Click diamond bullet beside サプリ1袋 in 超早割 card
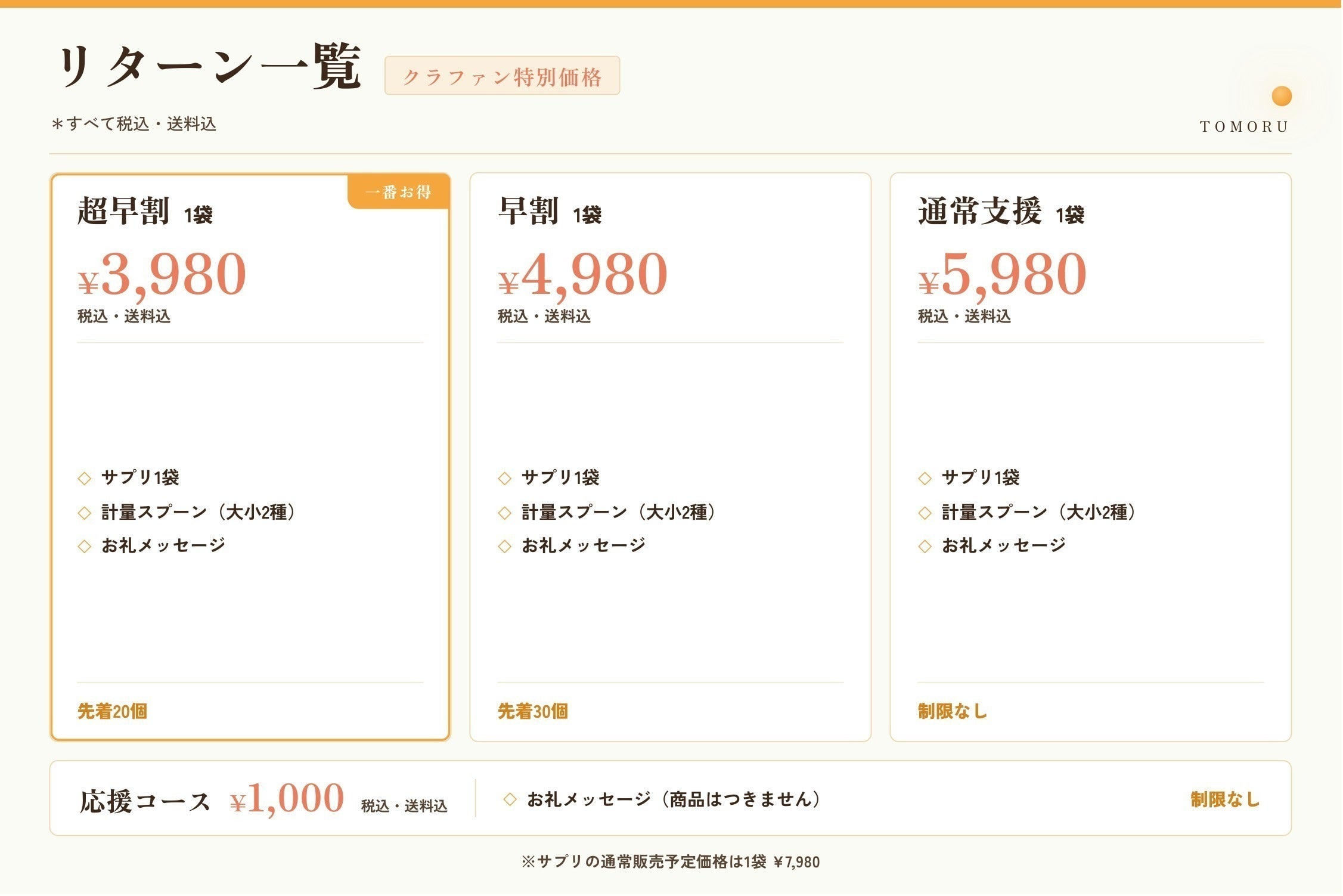Screen dimensions: 1343x896 pyautogui.click(x=85, y=479)
